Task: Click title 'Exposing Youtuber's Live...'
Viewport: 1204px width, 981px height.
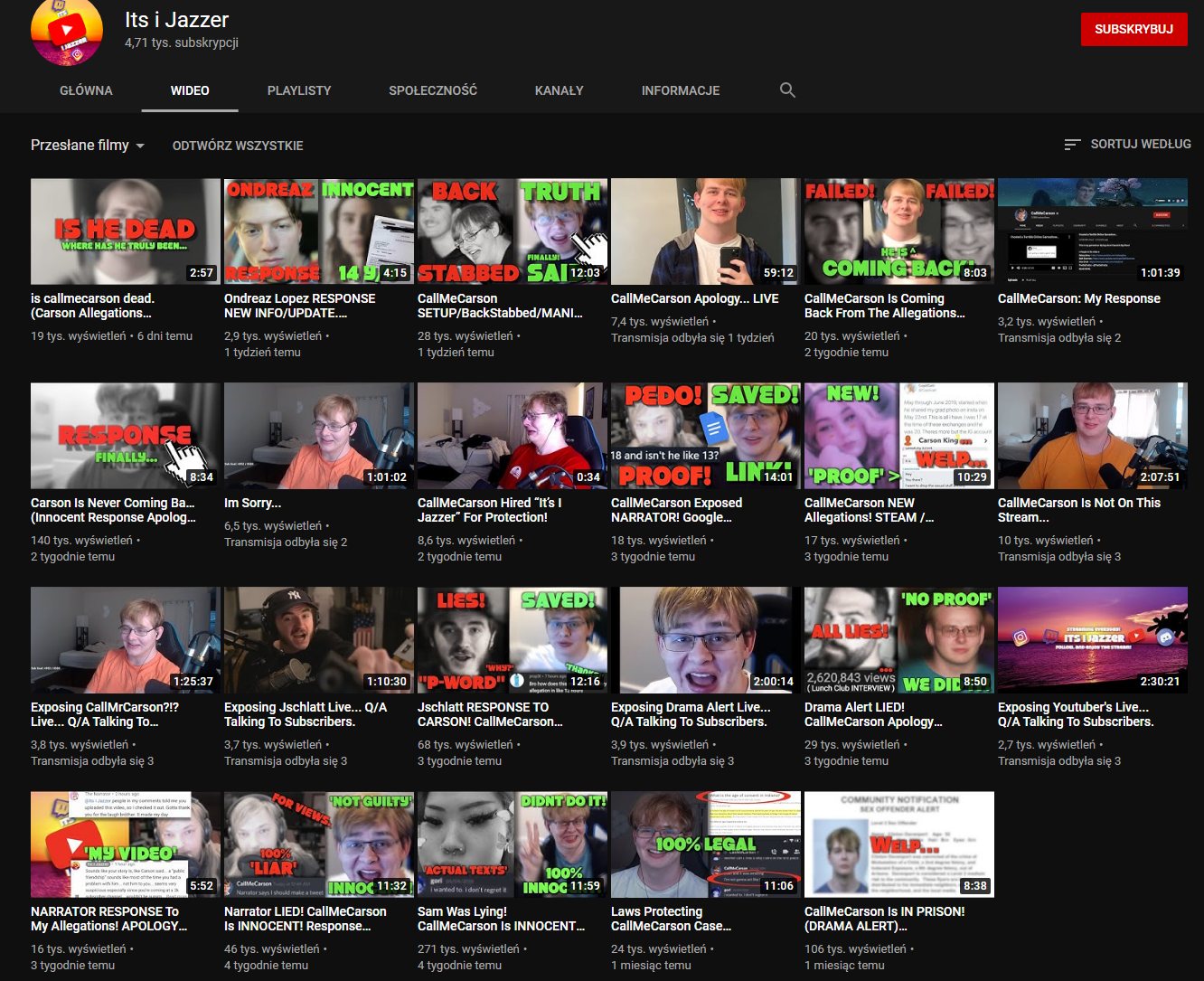Action: pos(1076,714)
